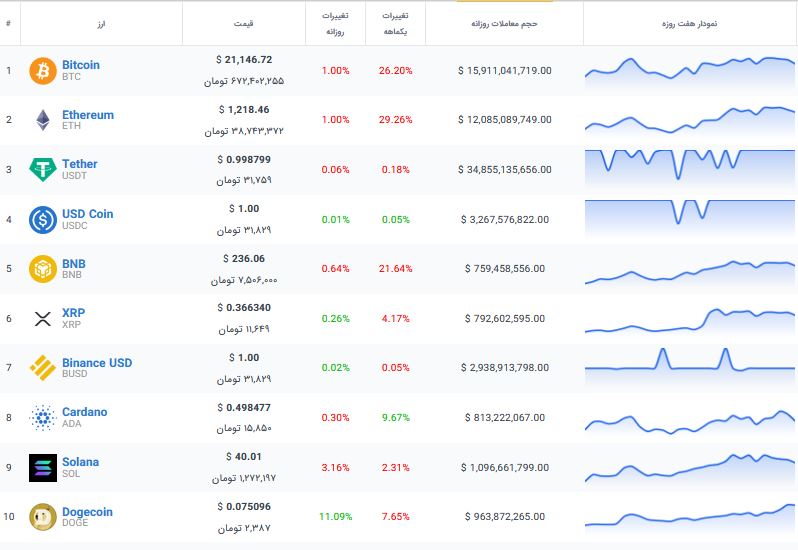Open the Bitcoin coin page link

(x=81, y=65)
